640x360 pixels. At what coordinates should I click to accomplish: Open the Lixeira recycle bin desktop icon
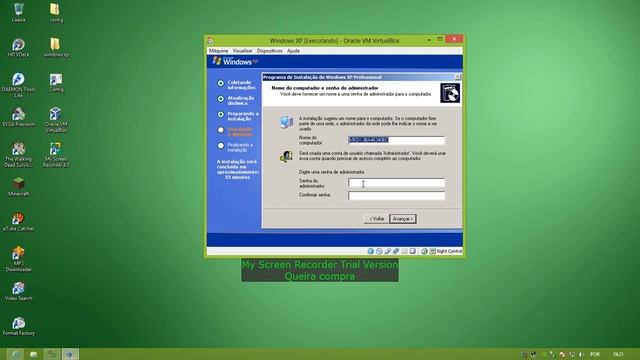pyautogui.click(x=18, y=12)
